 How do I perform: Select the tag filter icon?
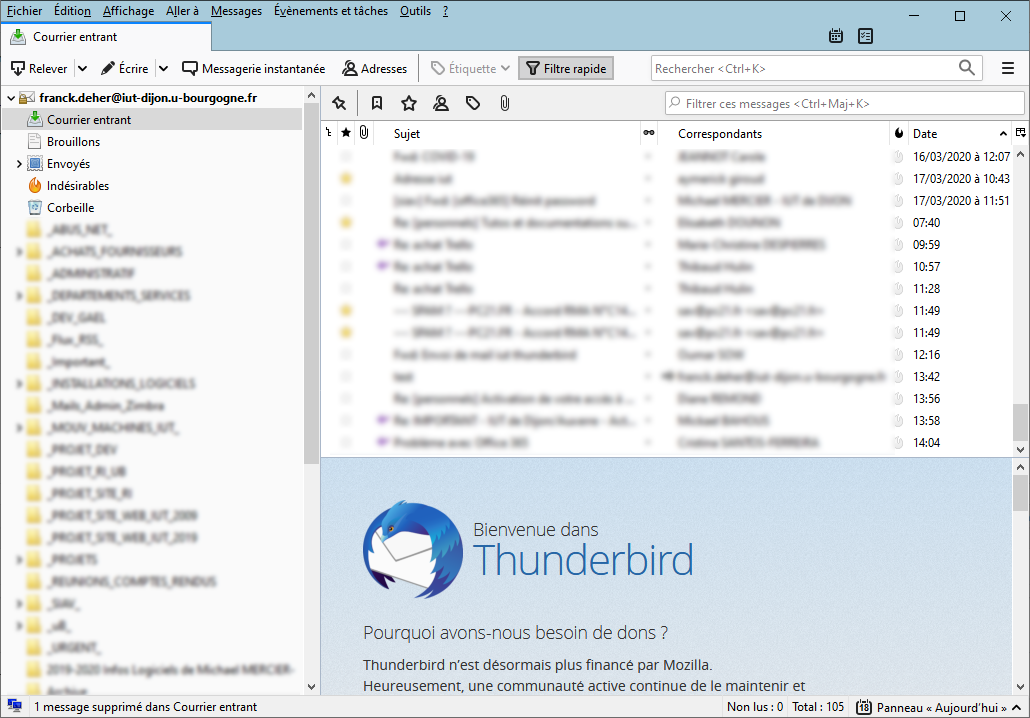tap(472, 102)
